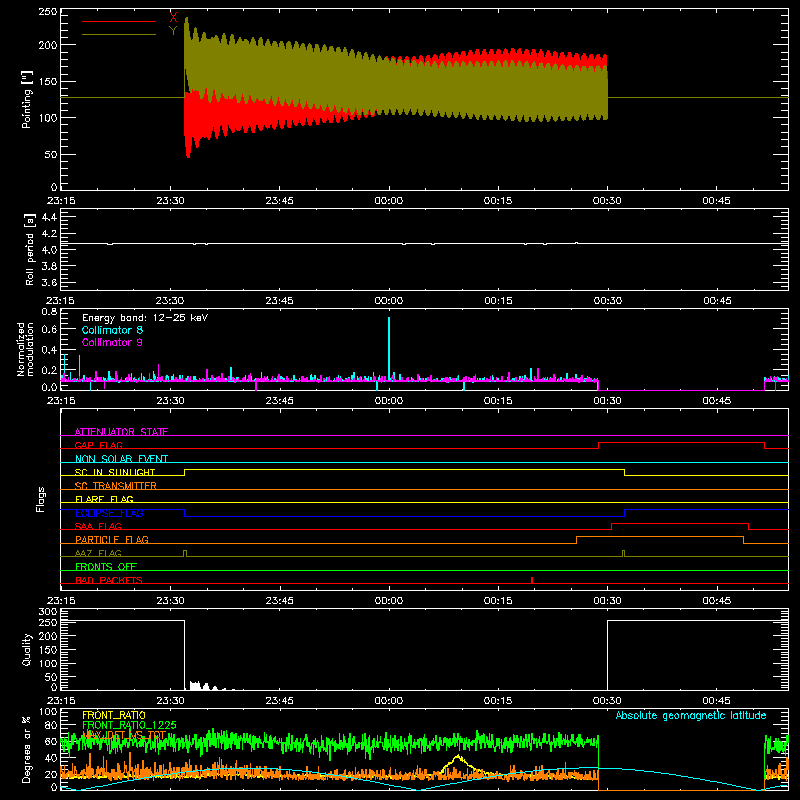Click the SAA_FLAG label

[x=98, y=526]
